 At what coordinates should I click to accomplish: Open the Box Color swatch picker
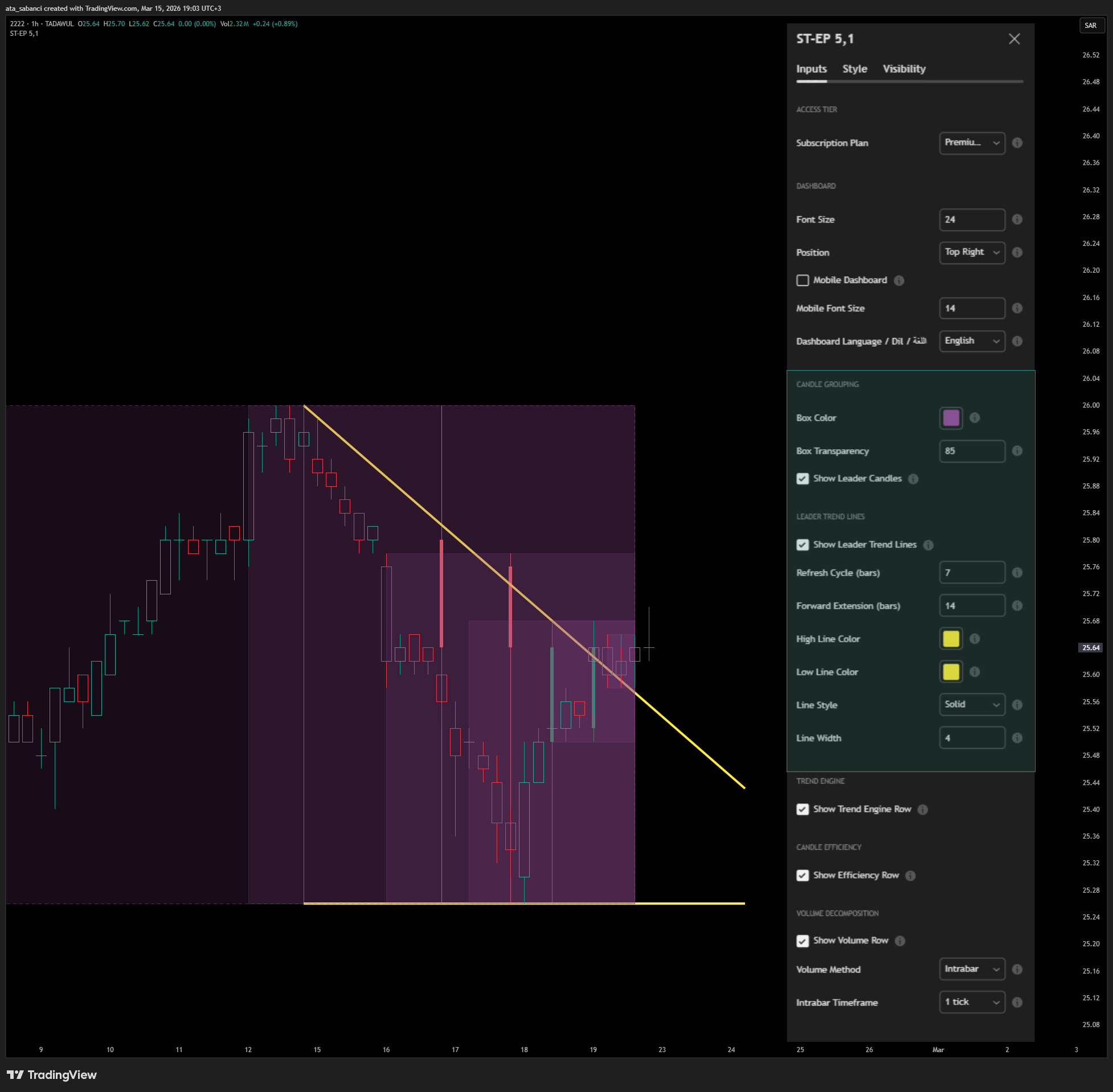click(951, 417)
